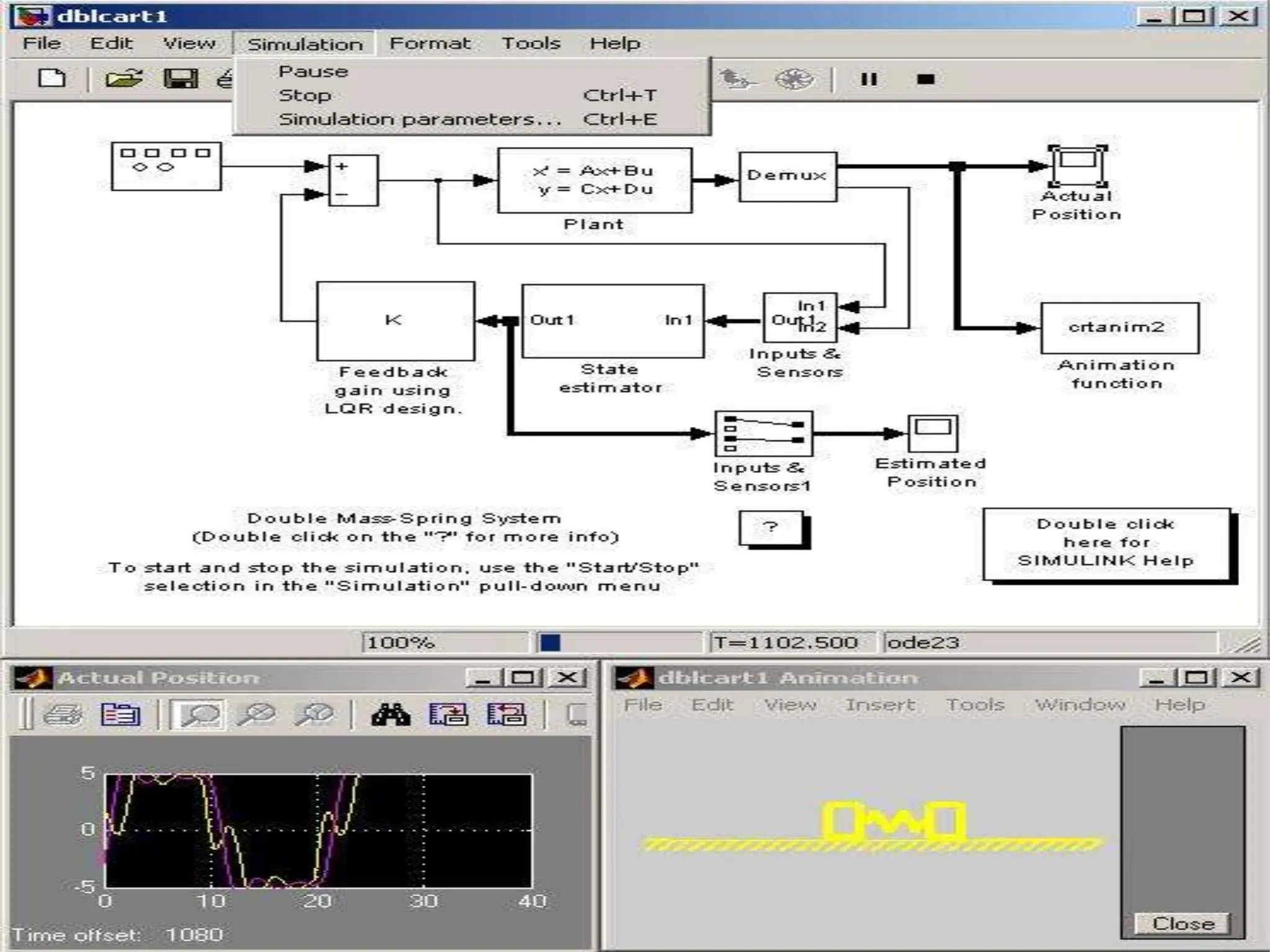The image size is (1270, 952).
Task: Open scope parameters icon
Action: click(120, 715)
